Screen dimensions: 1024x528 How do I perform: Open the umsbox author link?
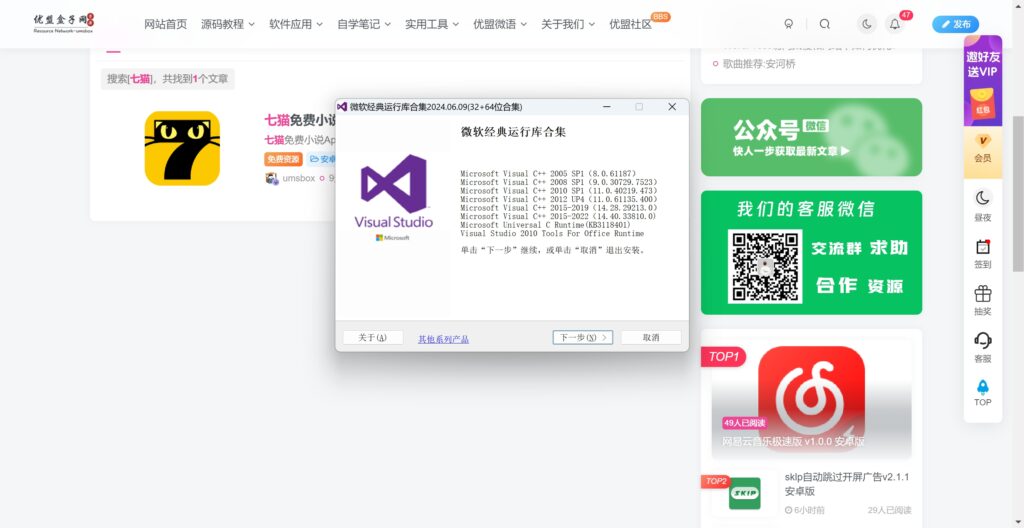298,178
